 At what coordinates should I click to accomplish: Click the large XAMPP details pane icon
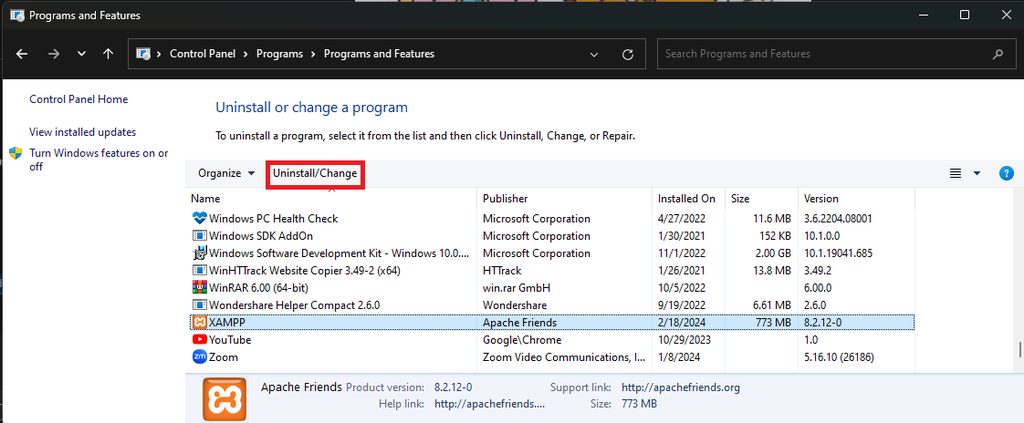coord(224,399)
